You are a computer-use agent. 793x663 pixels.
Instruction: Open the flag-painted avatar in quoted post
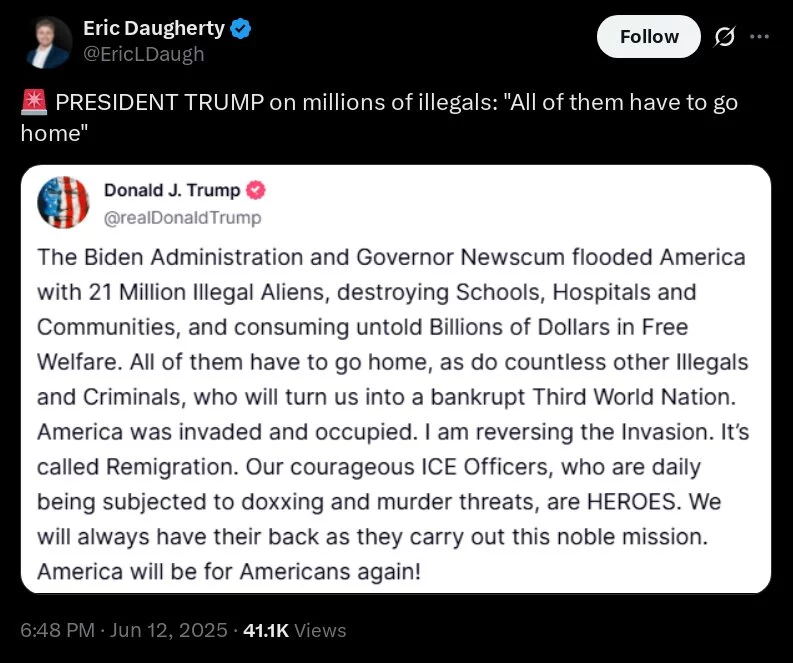click(63, 202)
